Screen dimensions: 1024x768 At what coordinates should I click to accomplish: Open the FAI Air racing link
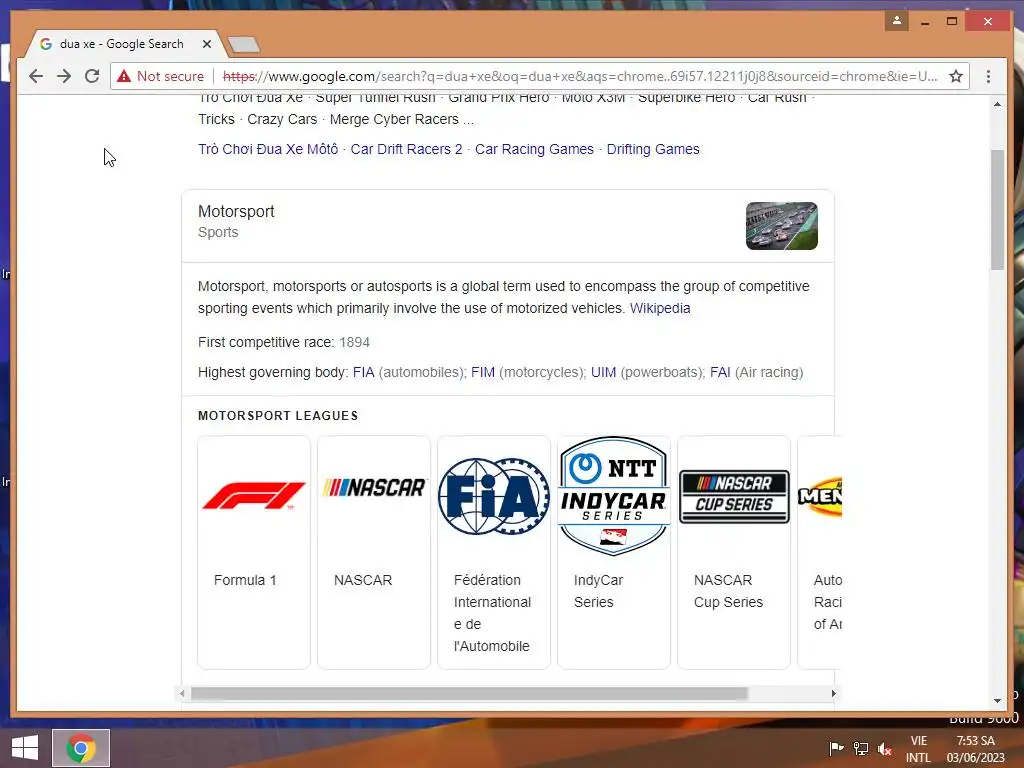pyautogui.click(x=720, y=372)
